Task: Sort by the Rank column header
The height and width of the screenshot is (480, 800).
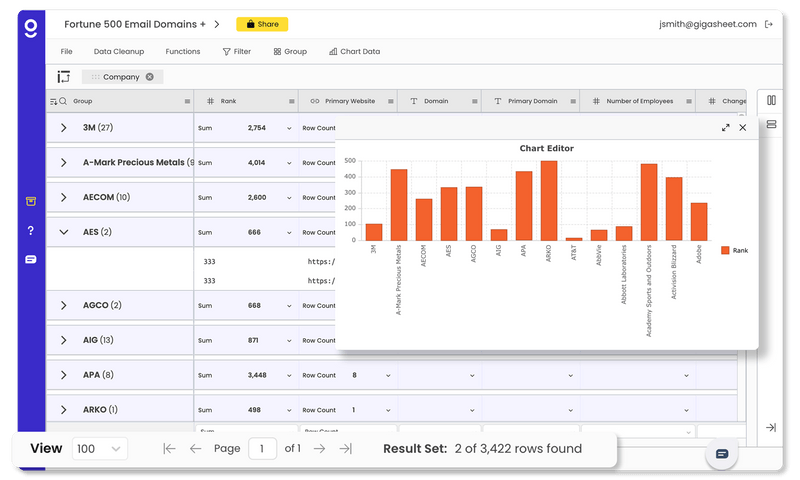Action: pyautogui.click(x=228, y=101)
